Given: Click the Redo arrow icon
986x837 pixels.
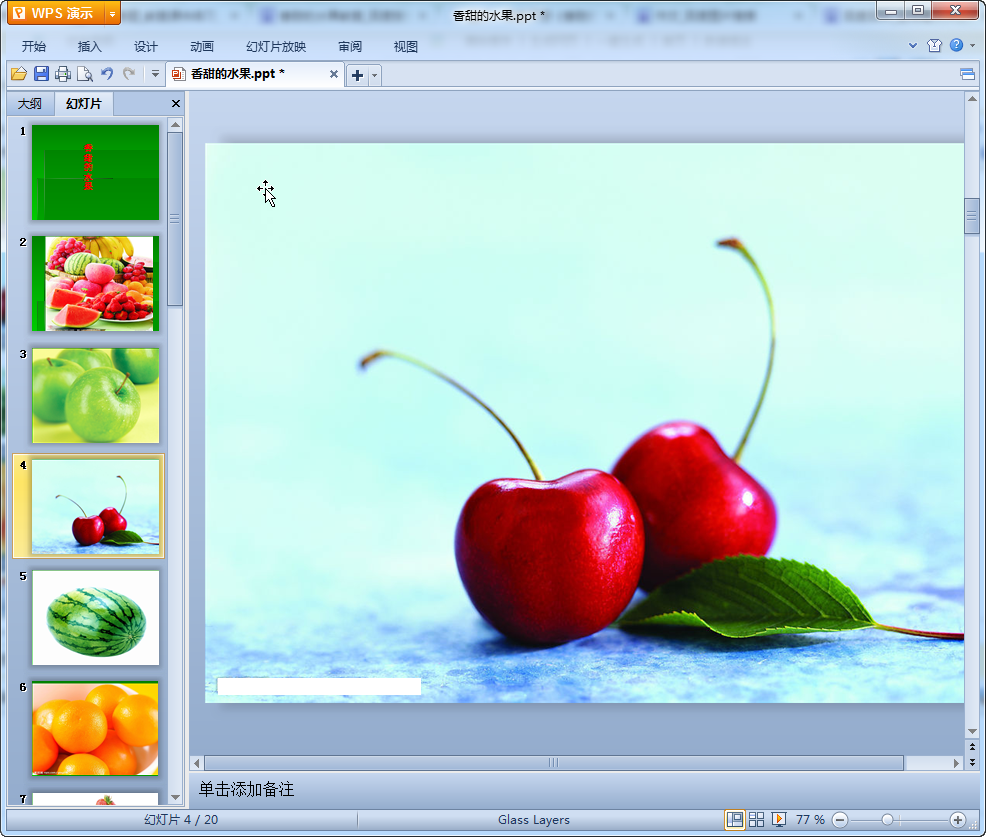Looking at the screenshot, I should tap(129, 74).
